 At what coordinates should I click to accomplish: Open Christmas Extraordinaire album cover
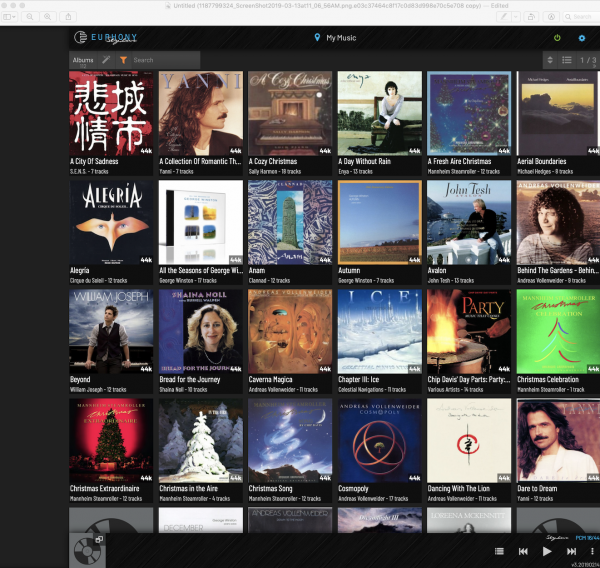click(111, 440)
